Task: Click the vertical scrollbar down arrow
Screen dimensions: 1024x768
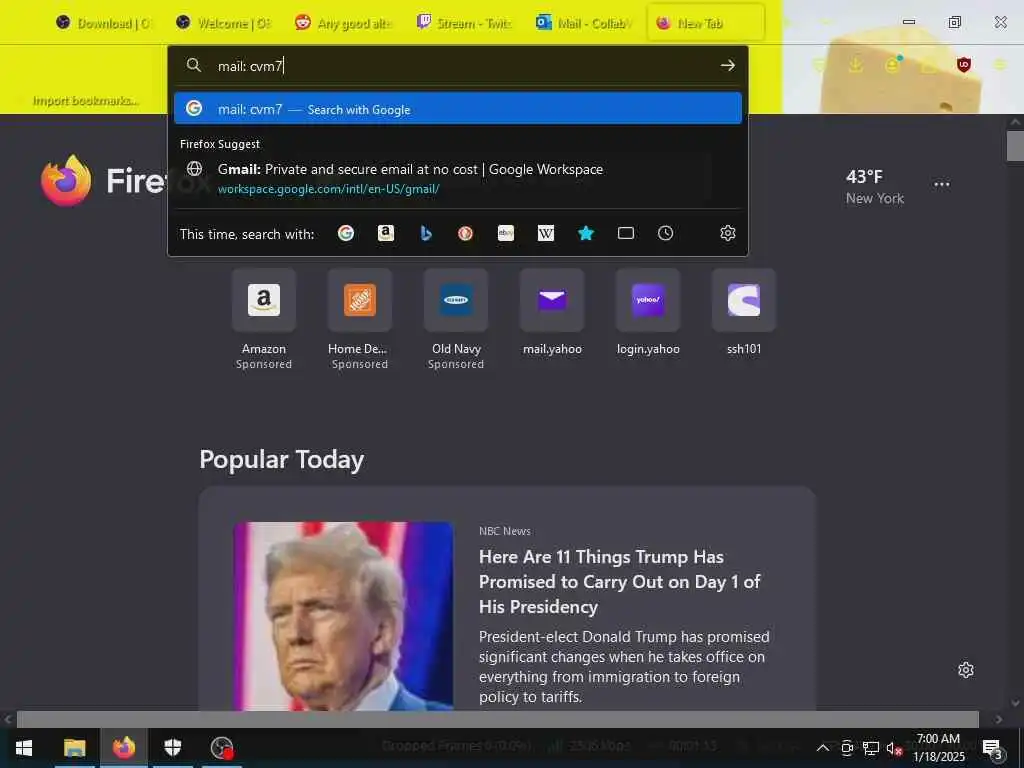Action: [1015, 703]
